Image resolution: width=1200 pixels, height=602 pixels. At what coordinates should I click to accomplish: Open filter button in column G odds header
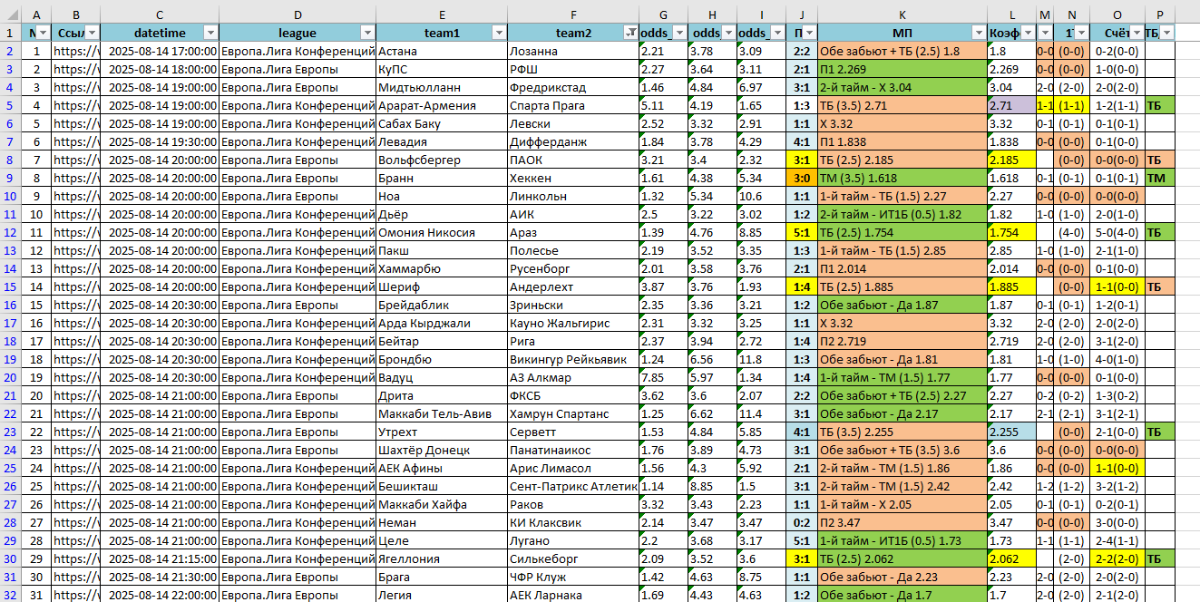(679, 33)
